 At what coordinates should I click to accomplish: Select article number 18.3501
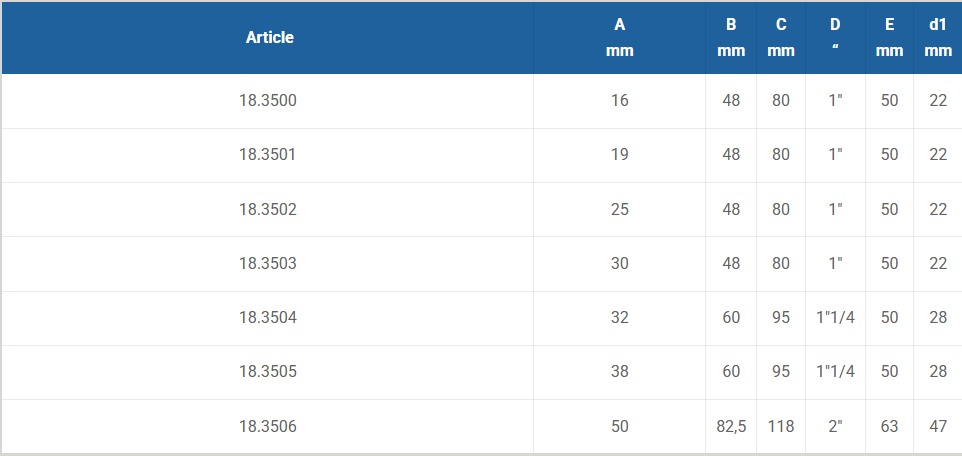pyautogui.click(x=268, y=155)
